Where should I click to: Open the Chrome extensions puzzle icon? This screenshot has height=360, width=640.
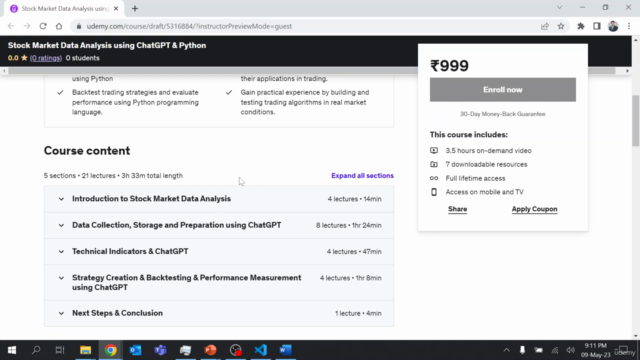[x=581, y=26]
